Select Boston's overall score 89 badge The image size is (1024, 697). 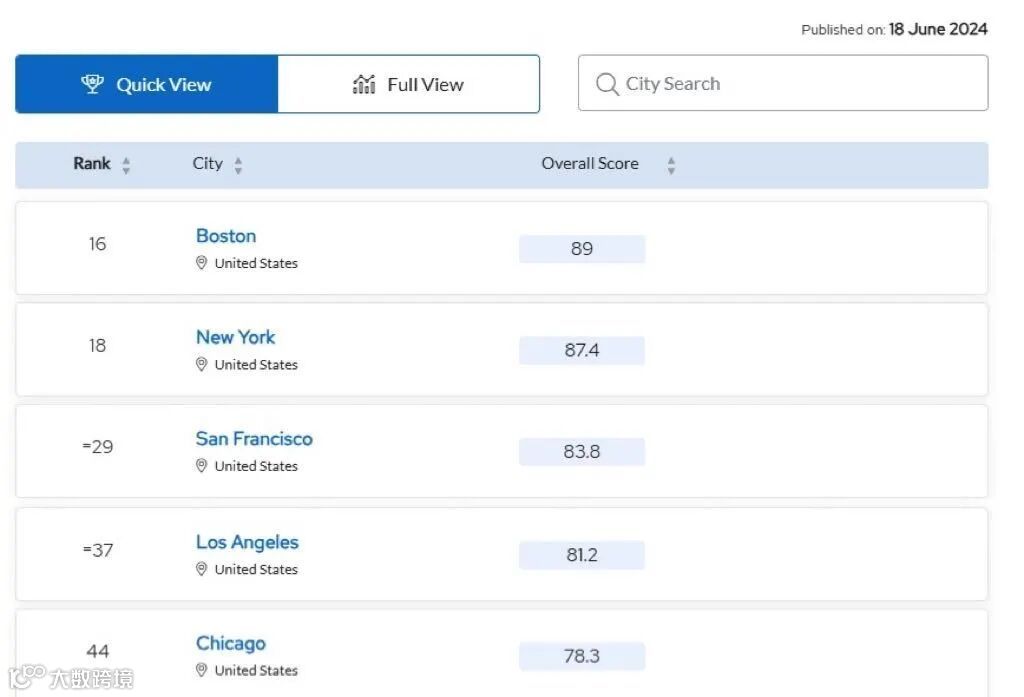point(582,249)
